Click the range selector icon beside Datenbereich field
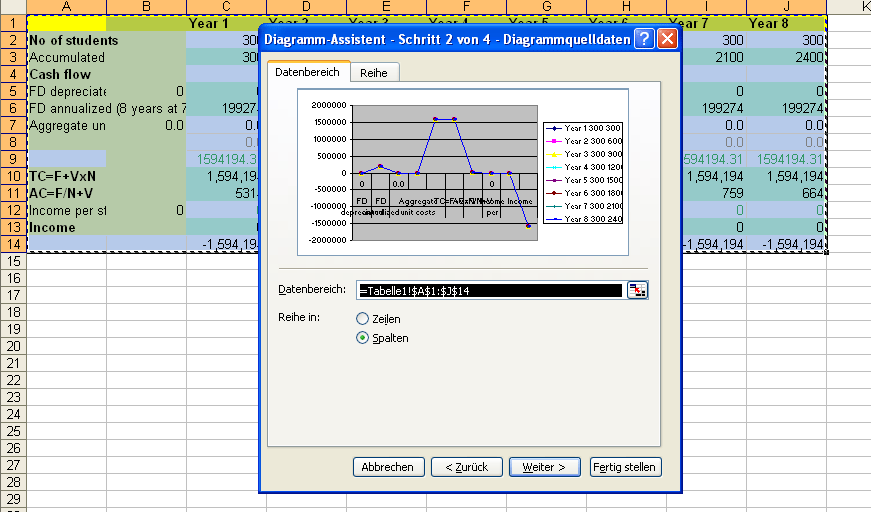Screen dimensions: 871x512 (x=637, y=290)
